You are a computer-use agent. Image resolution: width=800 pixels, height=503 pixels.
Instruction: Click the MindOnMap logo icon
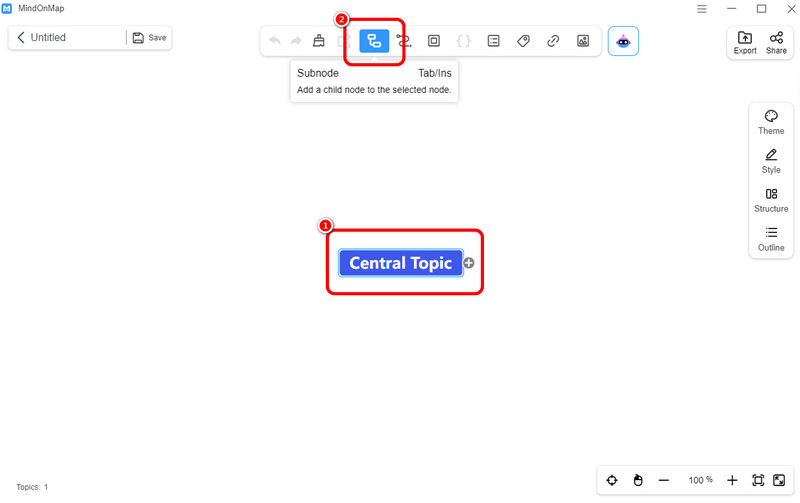[7, 9]
